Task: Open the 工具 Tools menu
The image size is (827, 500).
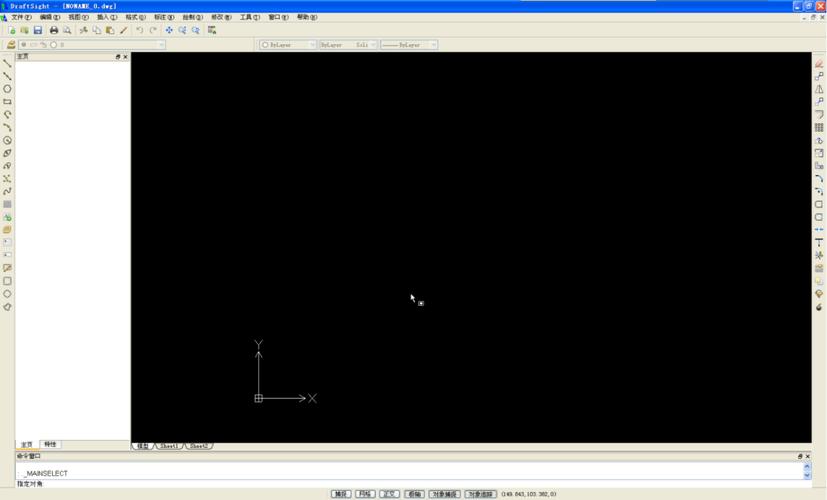Action: (x=249, y=17)
